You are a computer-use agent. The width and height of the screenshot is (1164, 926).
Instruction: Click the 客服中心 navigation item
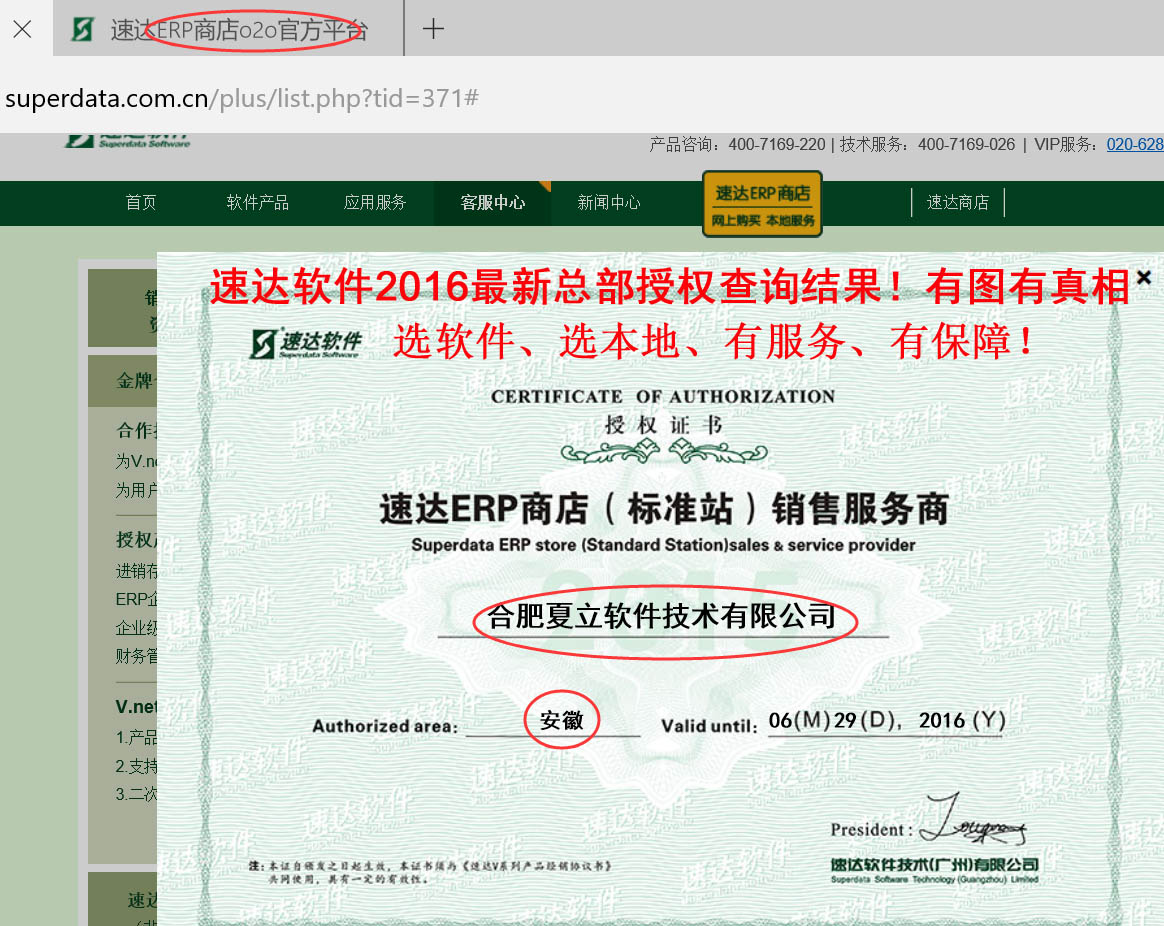[x=492, y=202]
